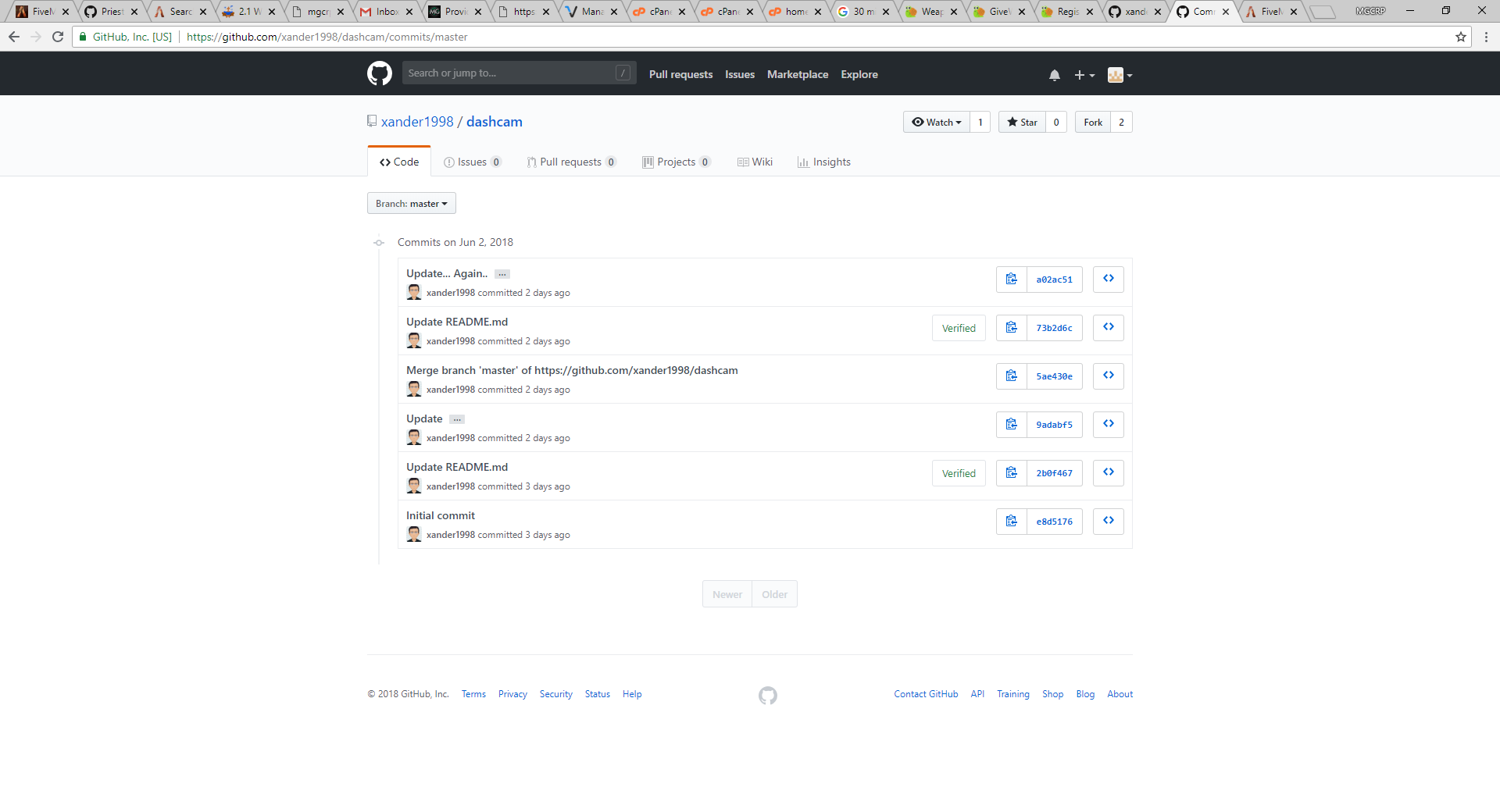The height and width of the screenshot is (812, 1500).
Task: Star the dashcam repository
Action: pos(1022,123)
